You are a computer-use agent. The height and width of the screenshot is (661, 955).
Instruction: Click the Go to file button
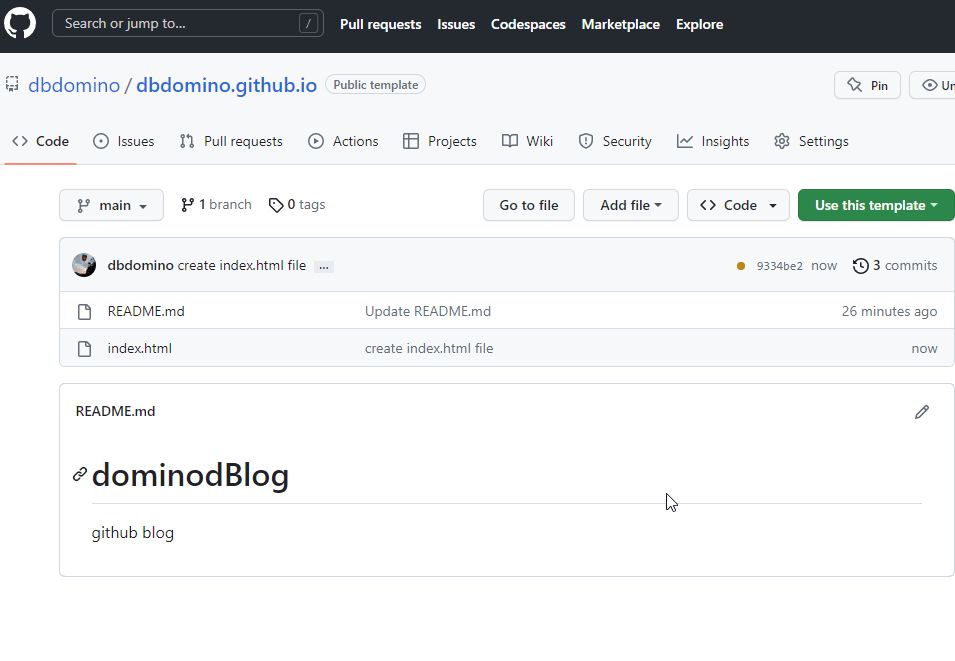point(529,205)
